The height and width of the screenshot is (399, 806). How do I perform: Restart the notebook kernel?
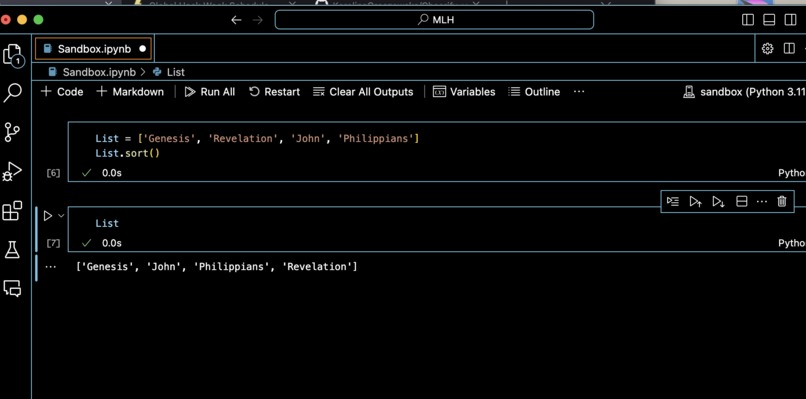(x=274, y=92)
